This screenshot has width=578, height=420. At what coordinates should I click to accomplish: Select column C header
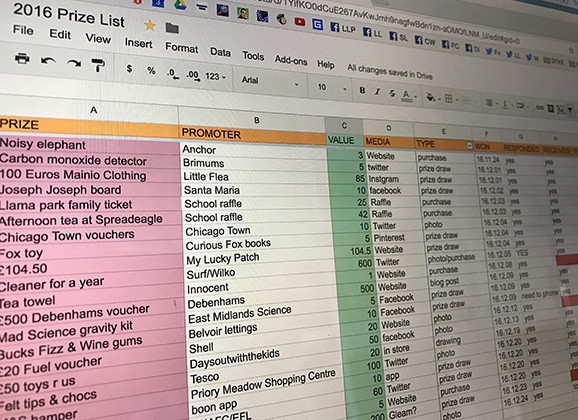pyautogui.click(x=344, y=126)
